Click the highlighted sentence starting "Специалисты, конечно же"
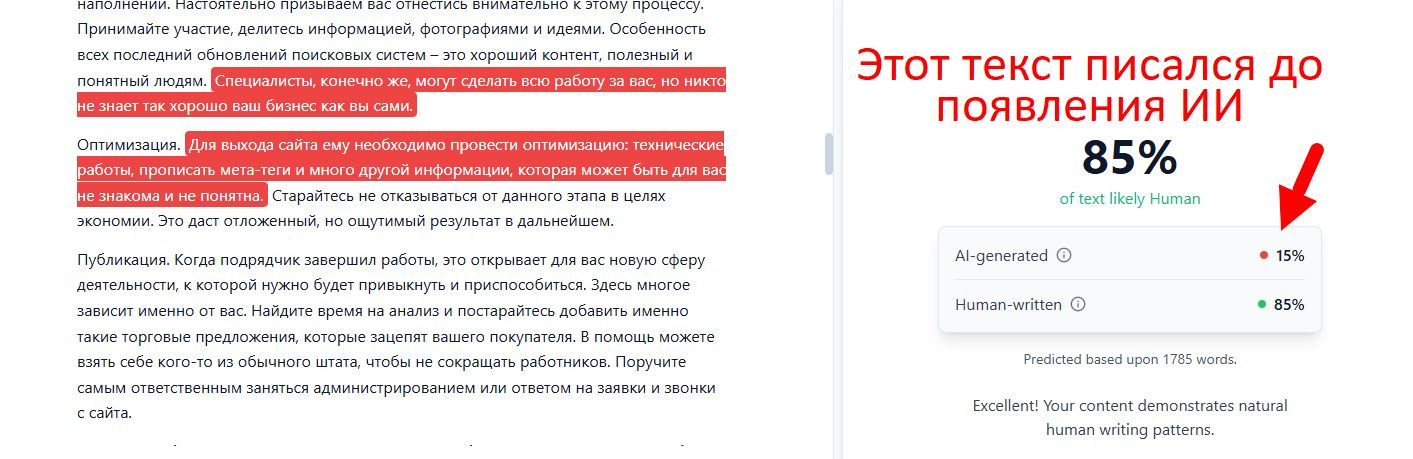This screenshot has width=1413, height=459. pyautogui.click(x=401, y=93)
